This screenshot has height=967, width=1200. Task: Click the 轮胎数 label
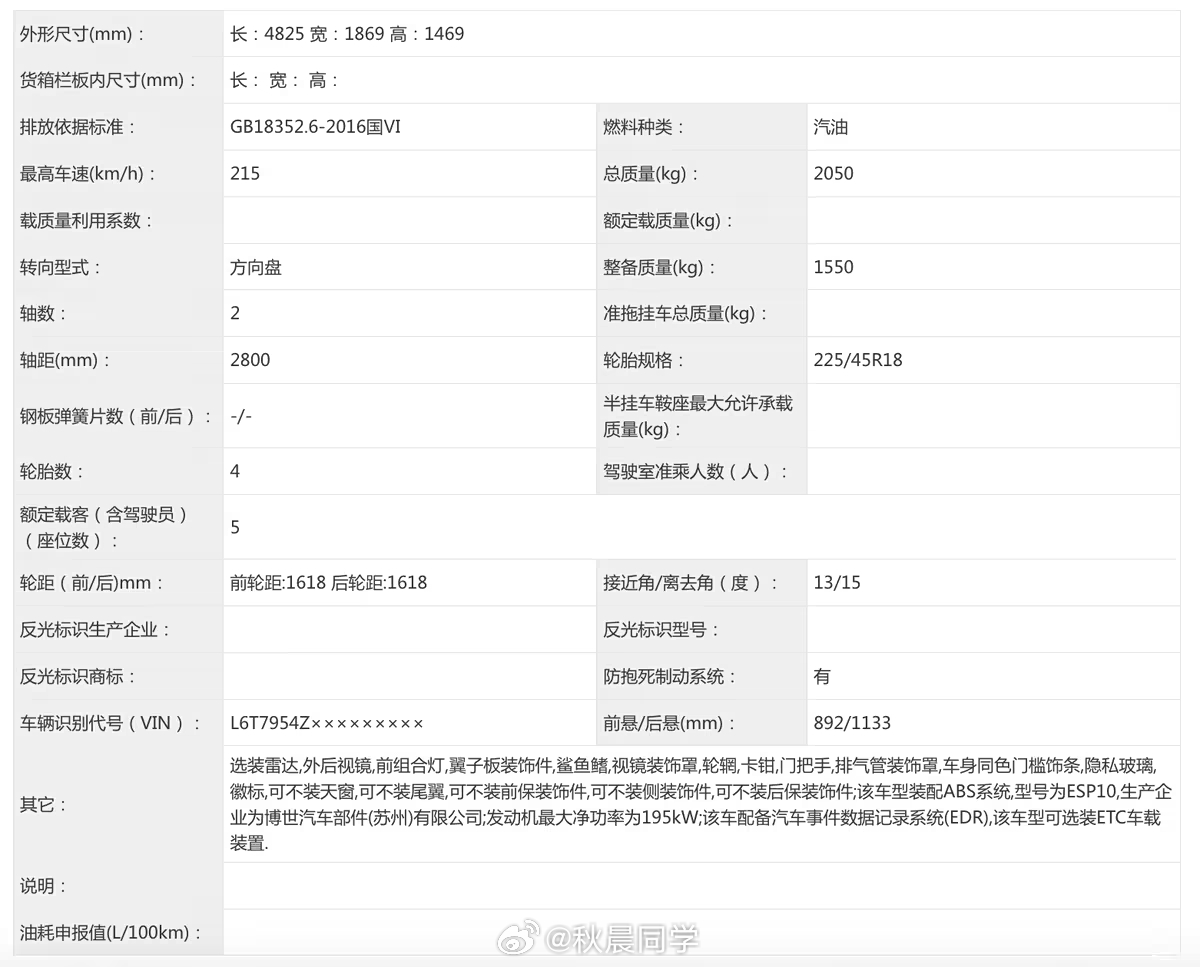pos(53,471)
